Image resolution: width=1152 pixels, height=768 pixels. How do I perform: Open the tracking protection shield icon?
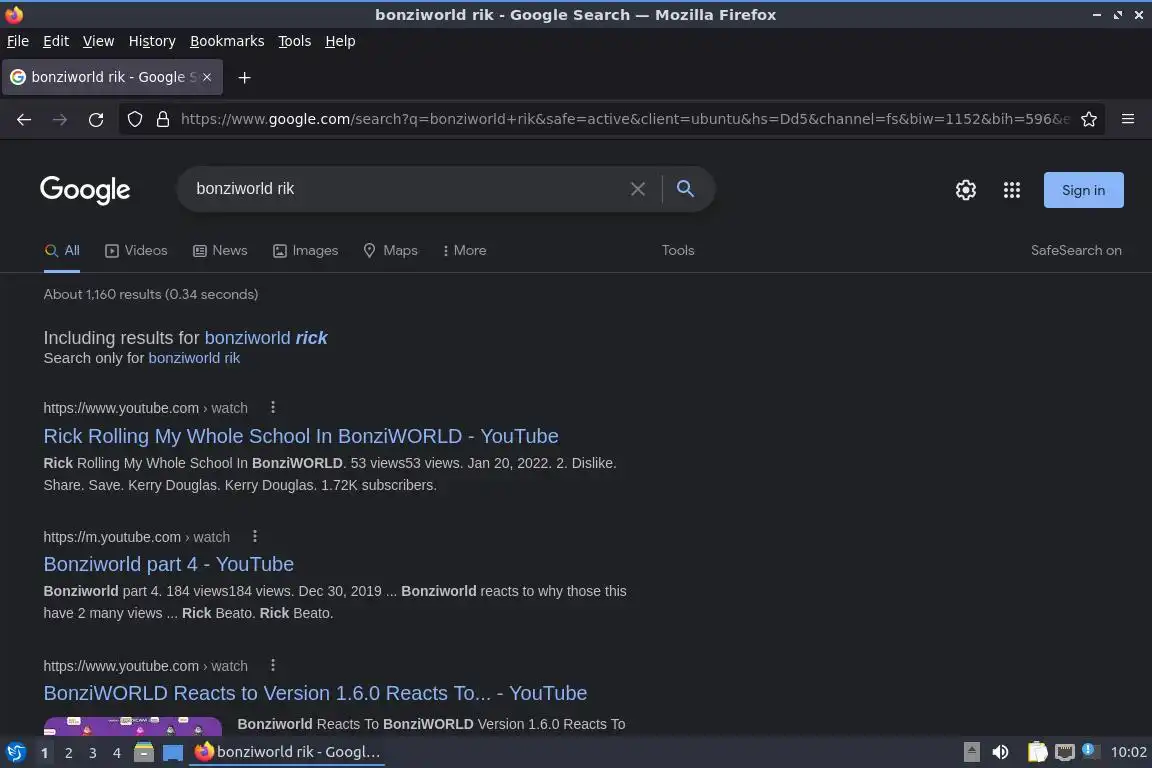pos(135,119)
